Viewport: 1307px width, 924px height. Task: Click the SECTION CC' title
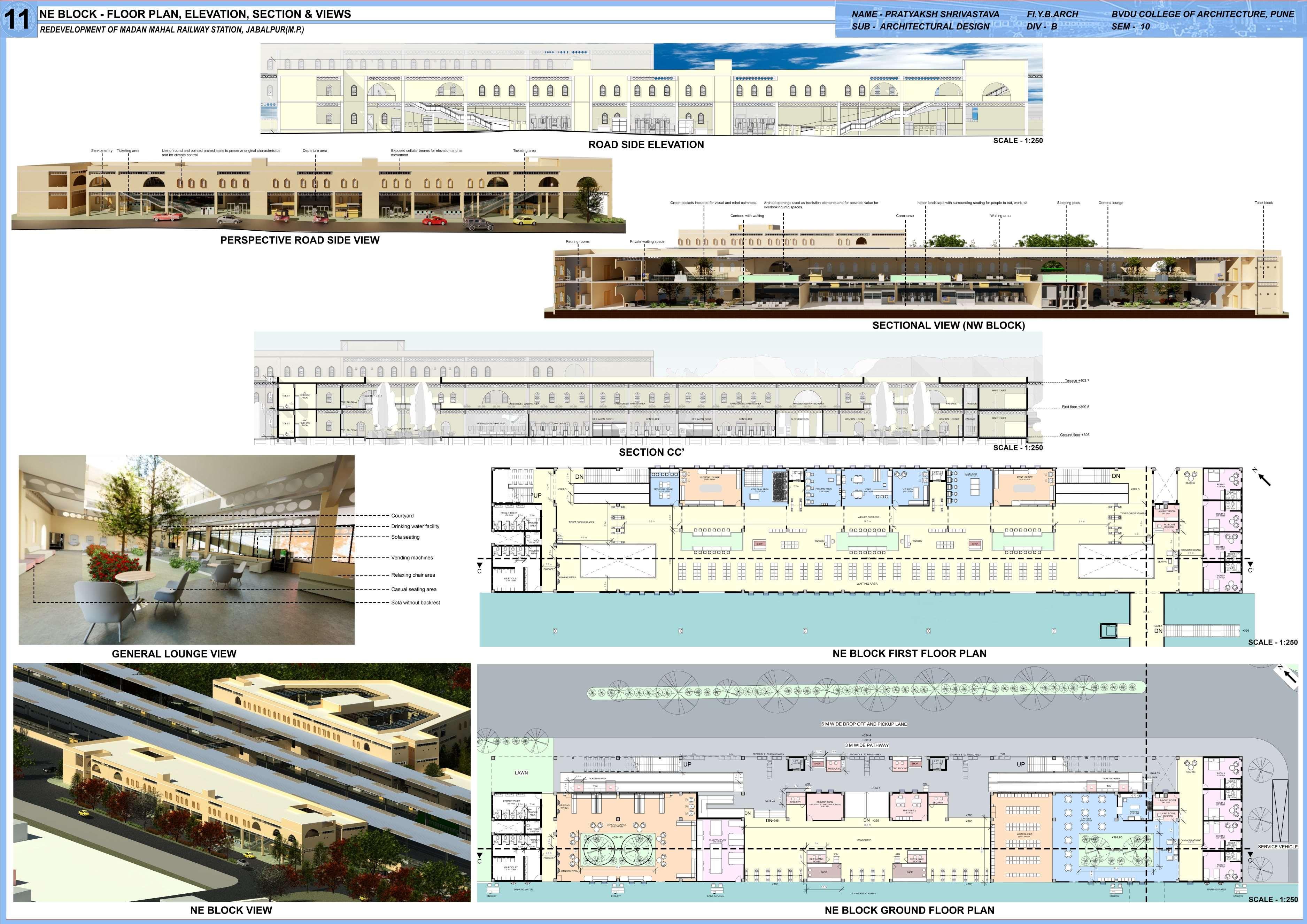coord(651,452)
